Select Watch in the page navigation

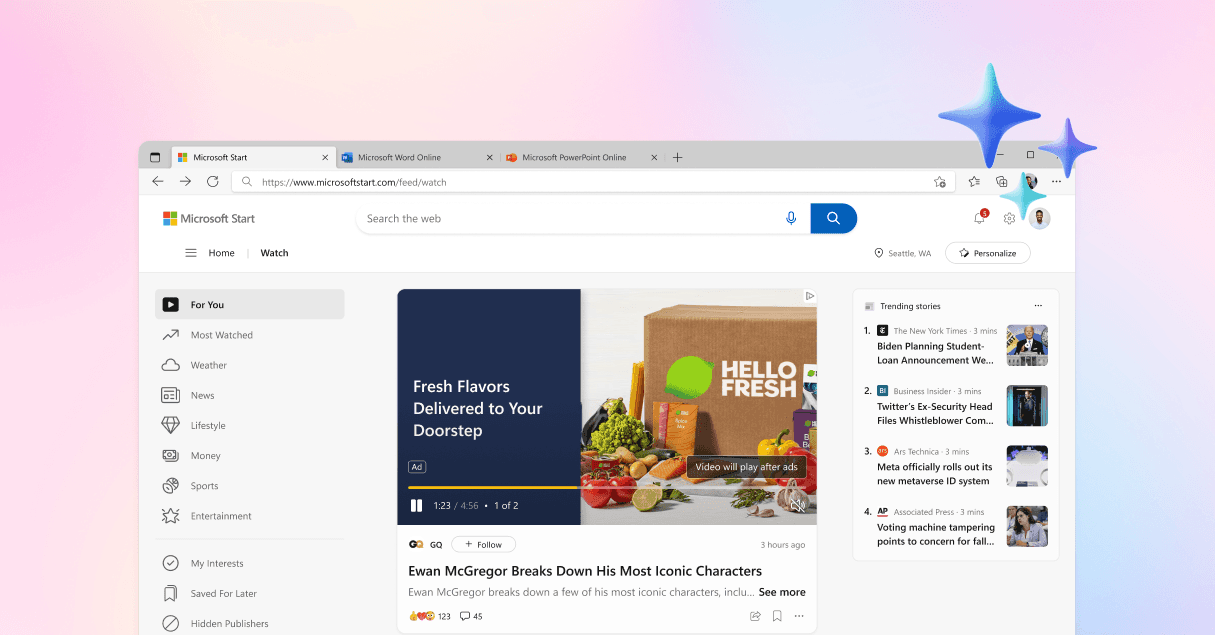(274, 253)
